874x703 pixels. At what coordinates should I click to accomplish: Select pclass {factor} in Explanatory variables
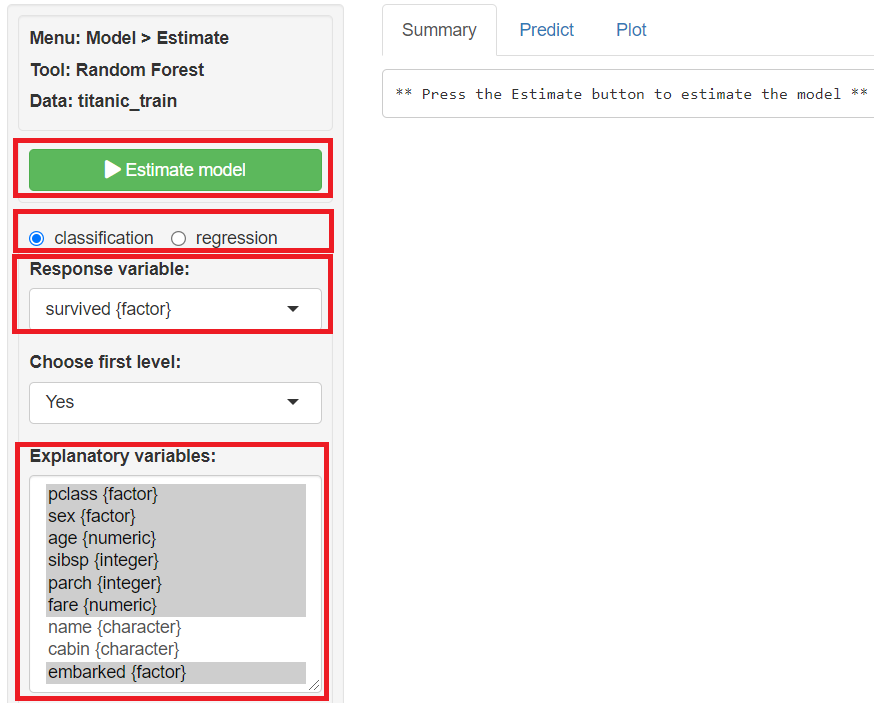click(x=103, y=494)
